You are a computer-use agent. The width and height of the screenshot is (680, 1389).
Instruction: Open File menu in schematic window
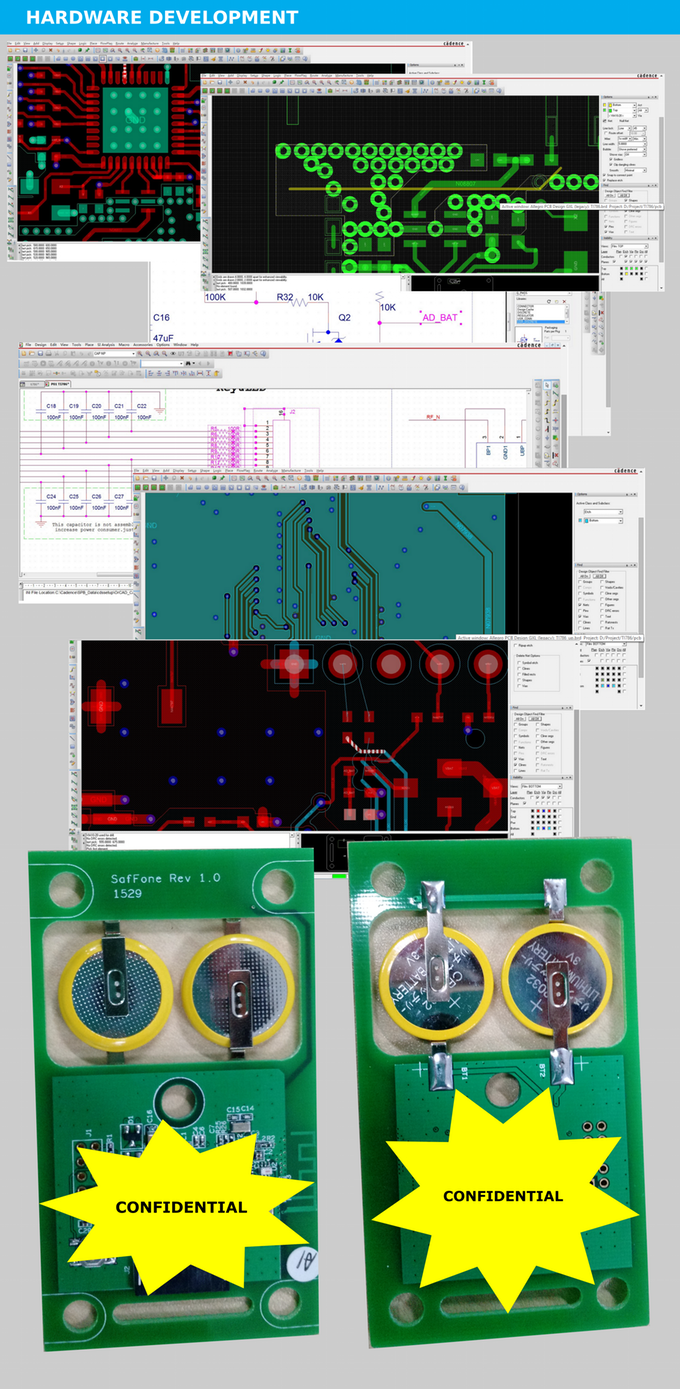(28, 344)
